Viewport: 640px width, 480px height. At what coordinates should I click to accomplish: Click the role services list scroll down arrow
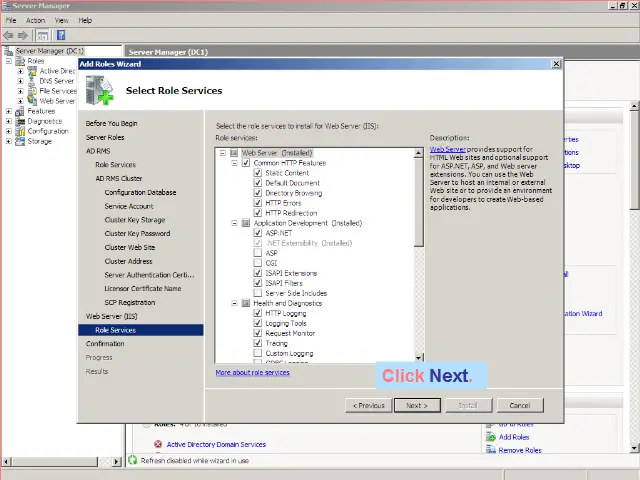coord(418,358)
